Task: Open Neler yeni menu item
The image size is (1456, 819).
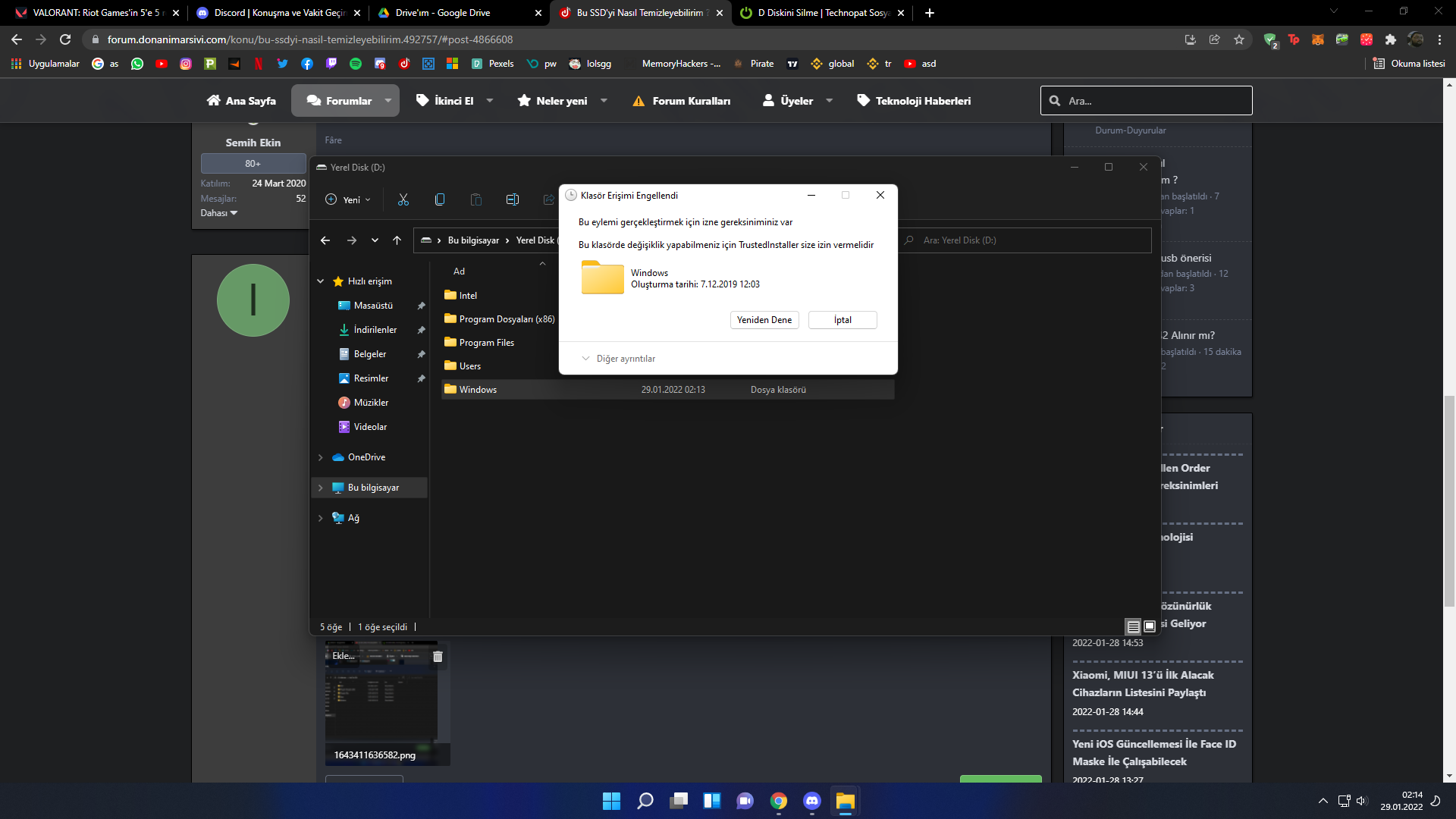Action: [x=552, y=101]
